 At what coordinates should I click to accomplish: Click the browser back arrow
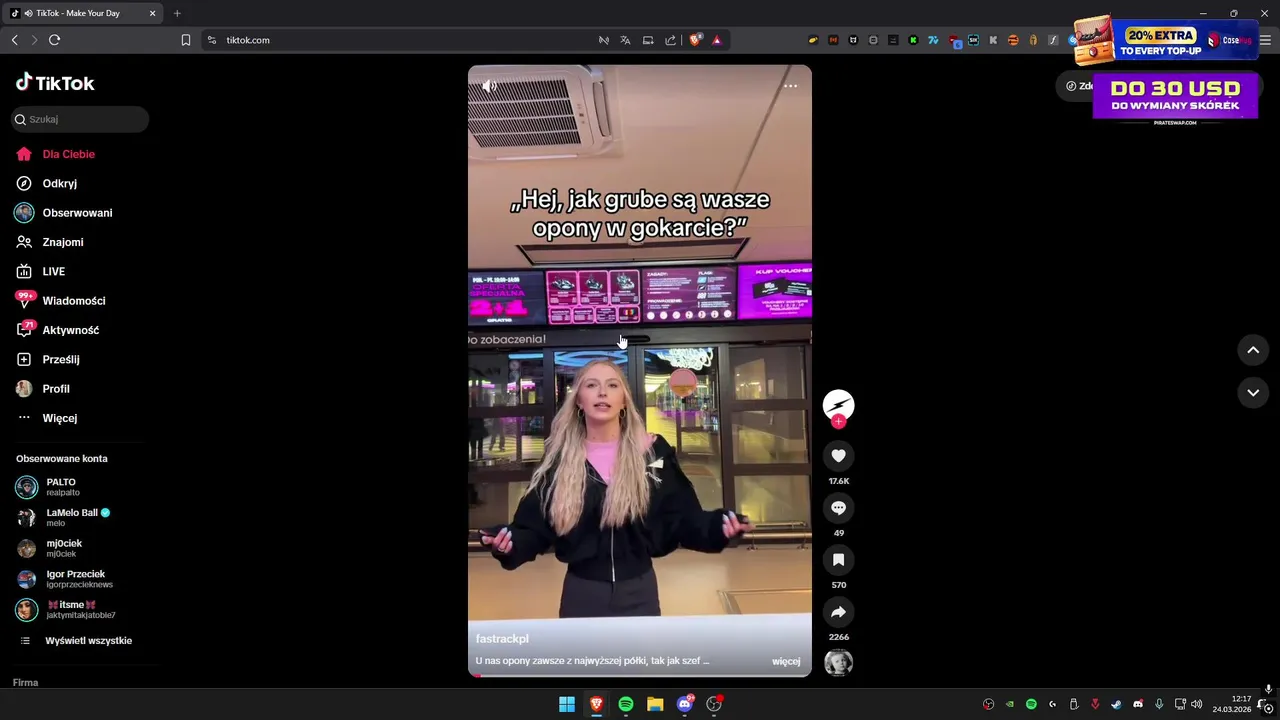[x=14, y=40]
